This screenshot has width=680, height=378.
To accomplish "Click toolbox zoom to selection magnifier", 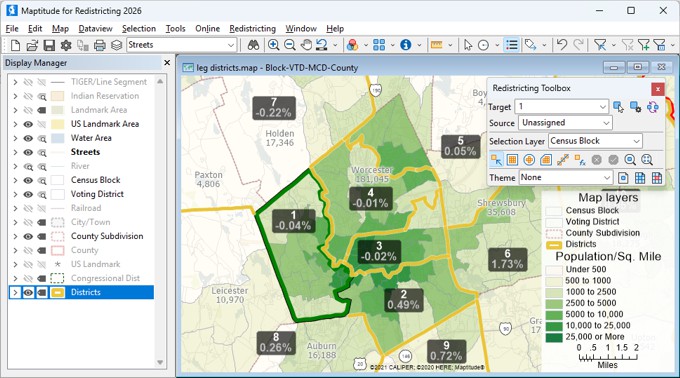I will [630, 160].
